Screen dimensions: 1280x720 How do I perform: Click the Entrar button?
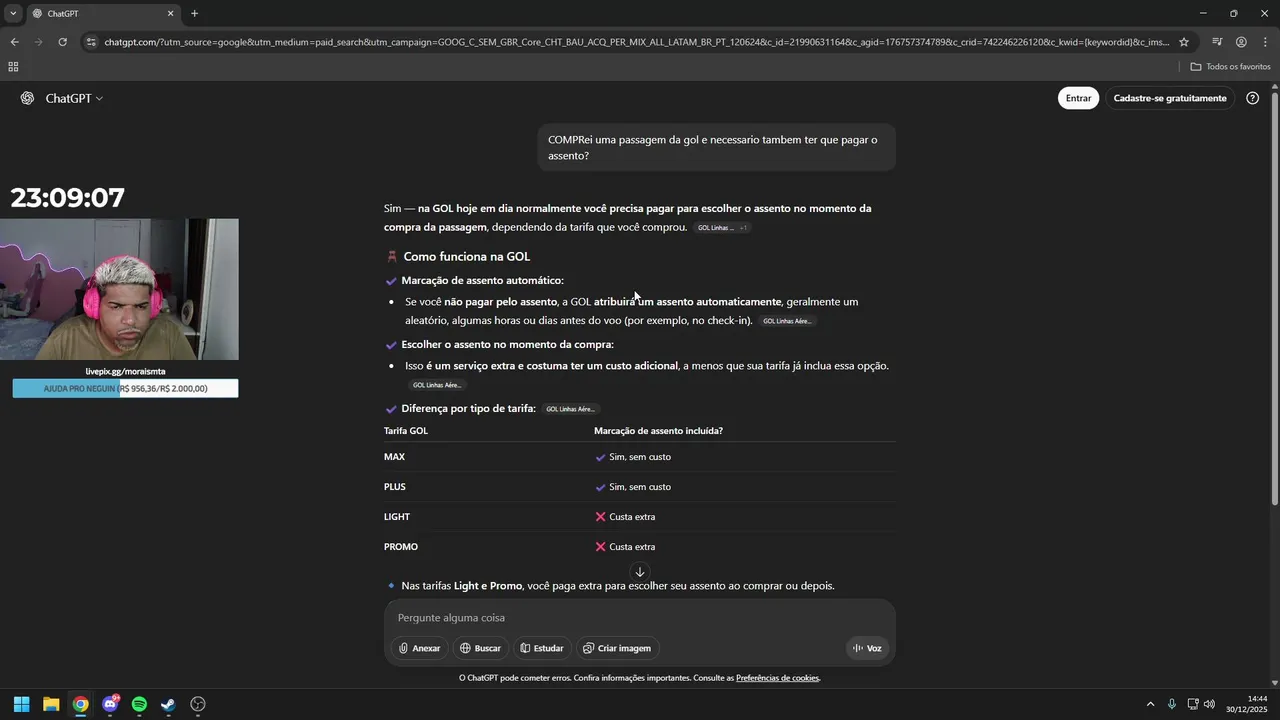pos(1078,98)
